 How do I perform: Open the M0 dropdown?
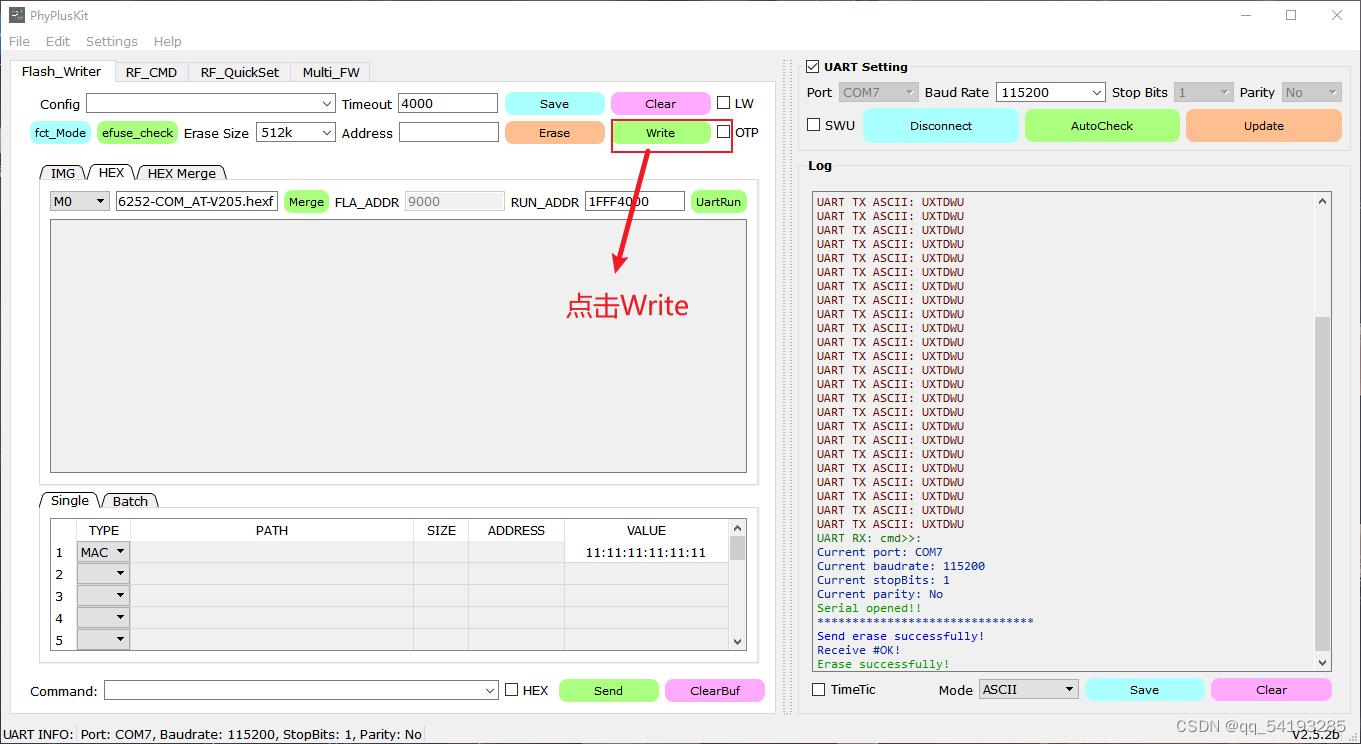pyautogui.click(x=80, y=202)
